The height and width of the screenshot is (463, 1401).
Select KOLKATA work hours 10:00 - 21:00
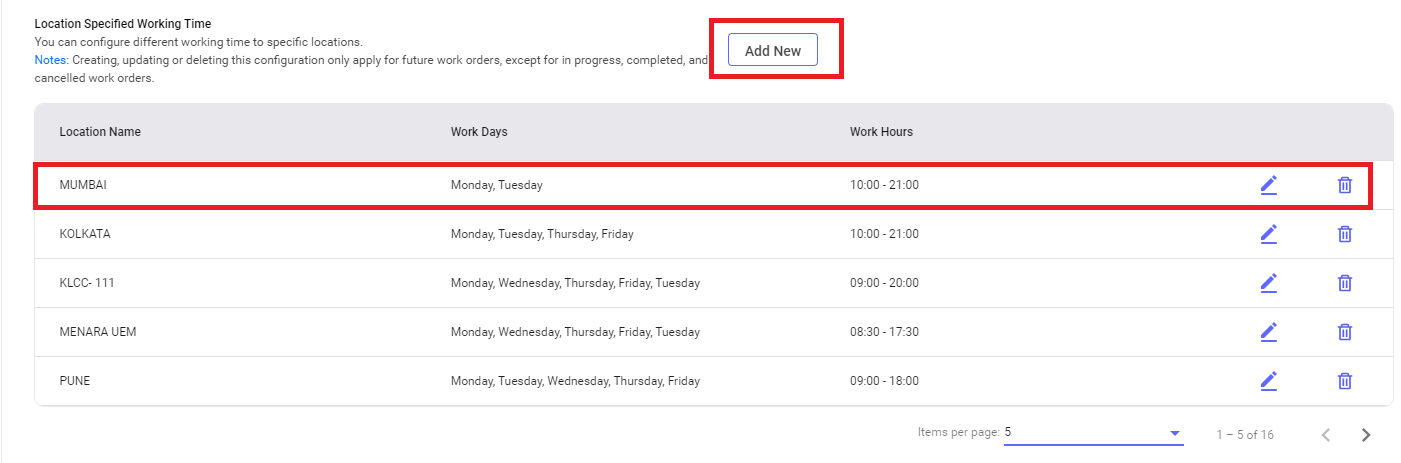click(x=884, y=234)
